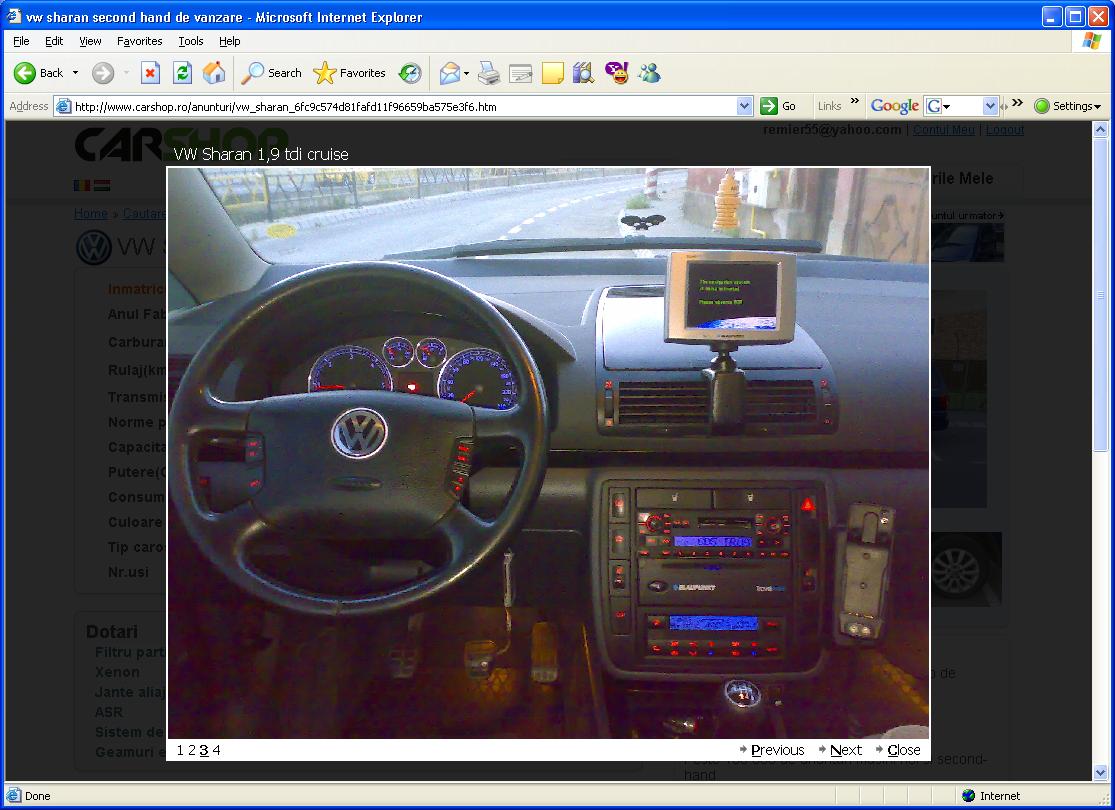Open the View menu

pyautogui.click(x=90, y=41)
